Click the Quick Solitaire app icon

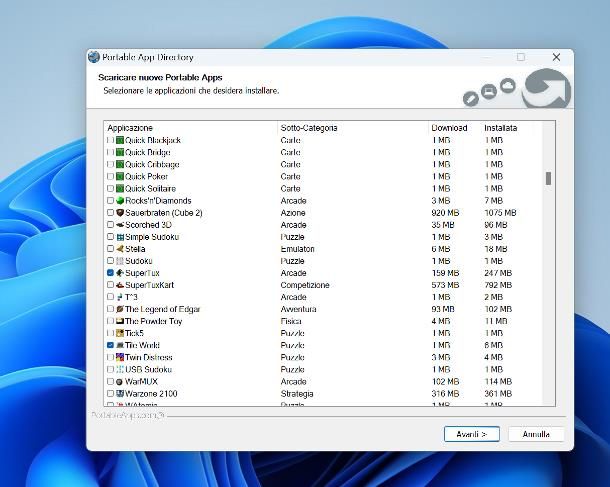tap(120, 188)
